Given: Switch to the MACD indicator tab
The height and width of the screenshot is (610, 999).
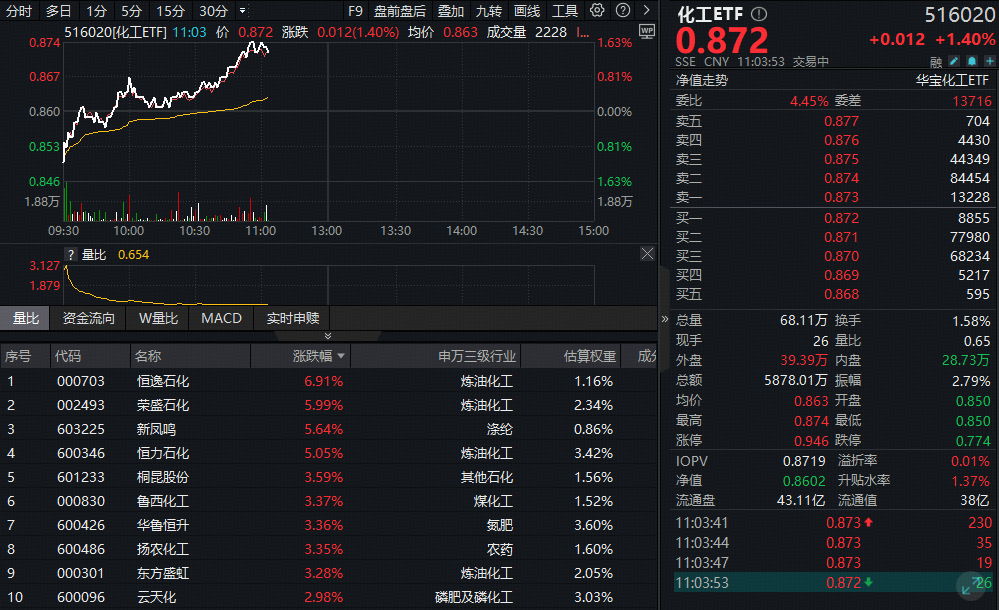Looking at the screenshot, I should [x=220, y=318].
